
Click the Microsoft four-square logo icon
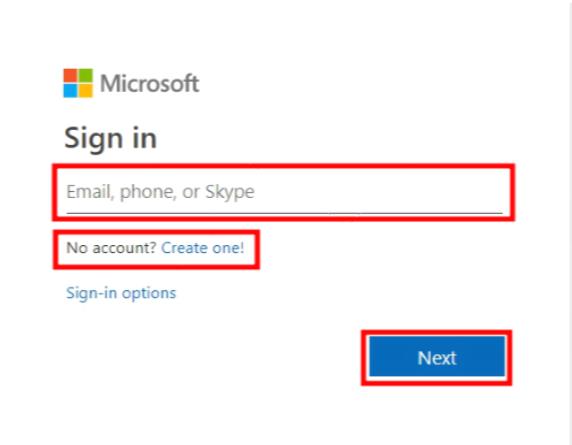pyautogui.click(x=78, y=83)
